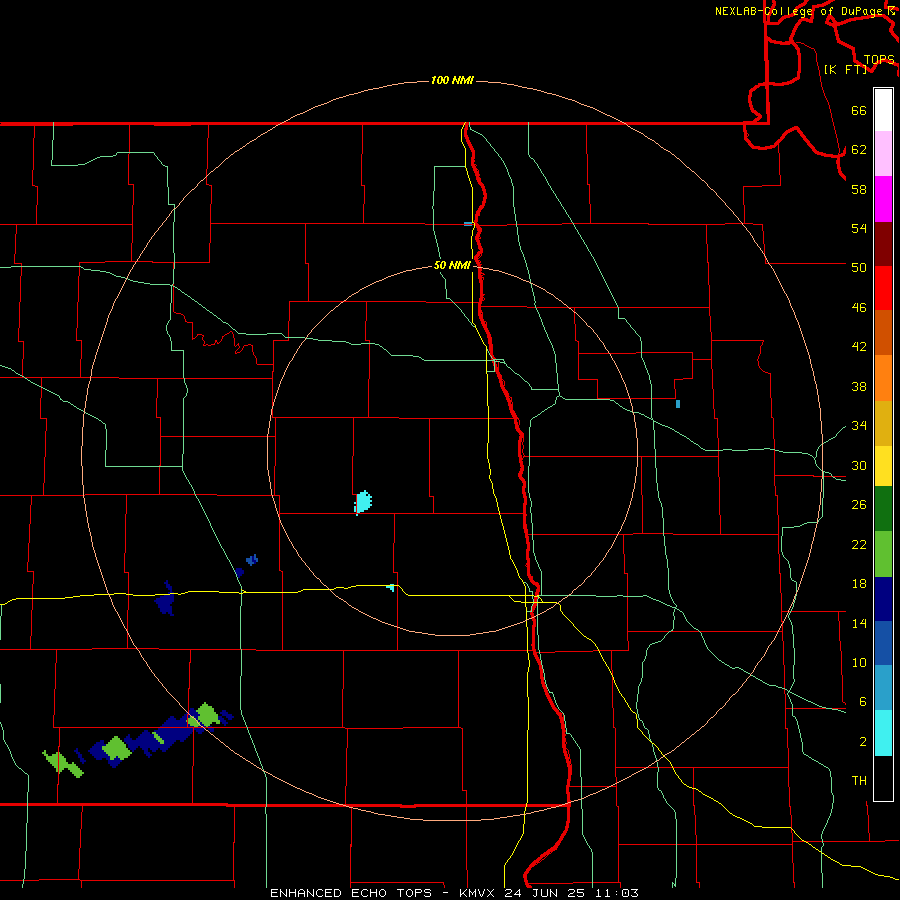The image size is (900, 900).
Task: Pick the light blue legend swatch
Action: [x=883, y=688]
